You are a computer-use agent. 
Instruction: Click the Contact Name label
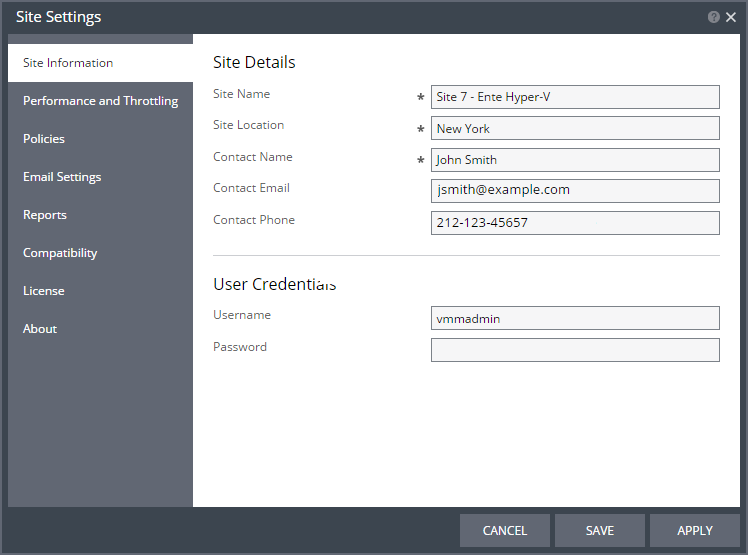(x=253, y=157)
